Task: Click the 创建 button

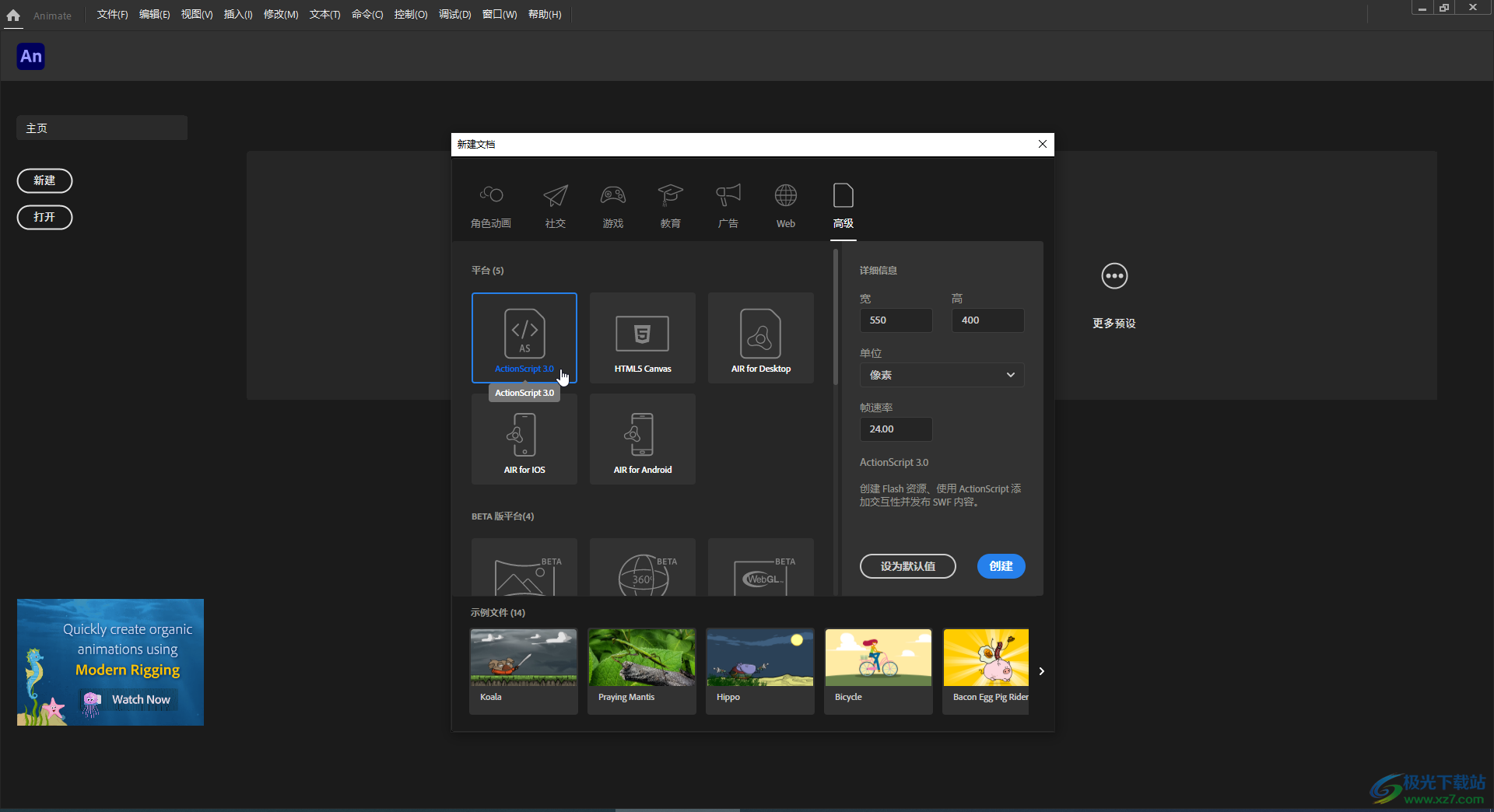Action: pyautogui.click(x=1001, y=566)
